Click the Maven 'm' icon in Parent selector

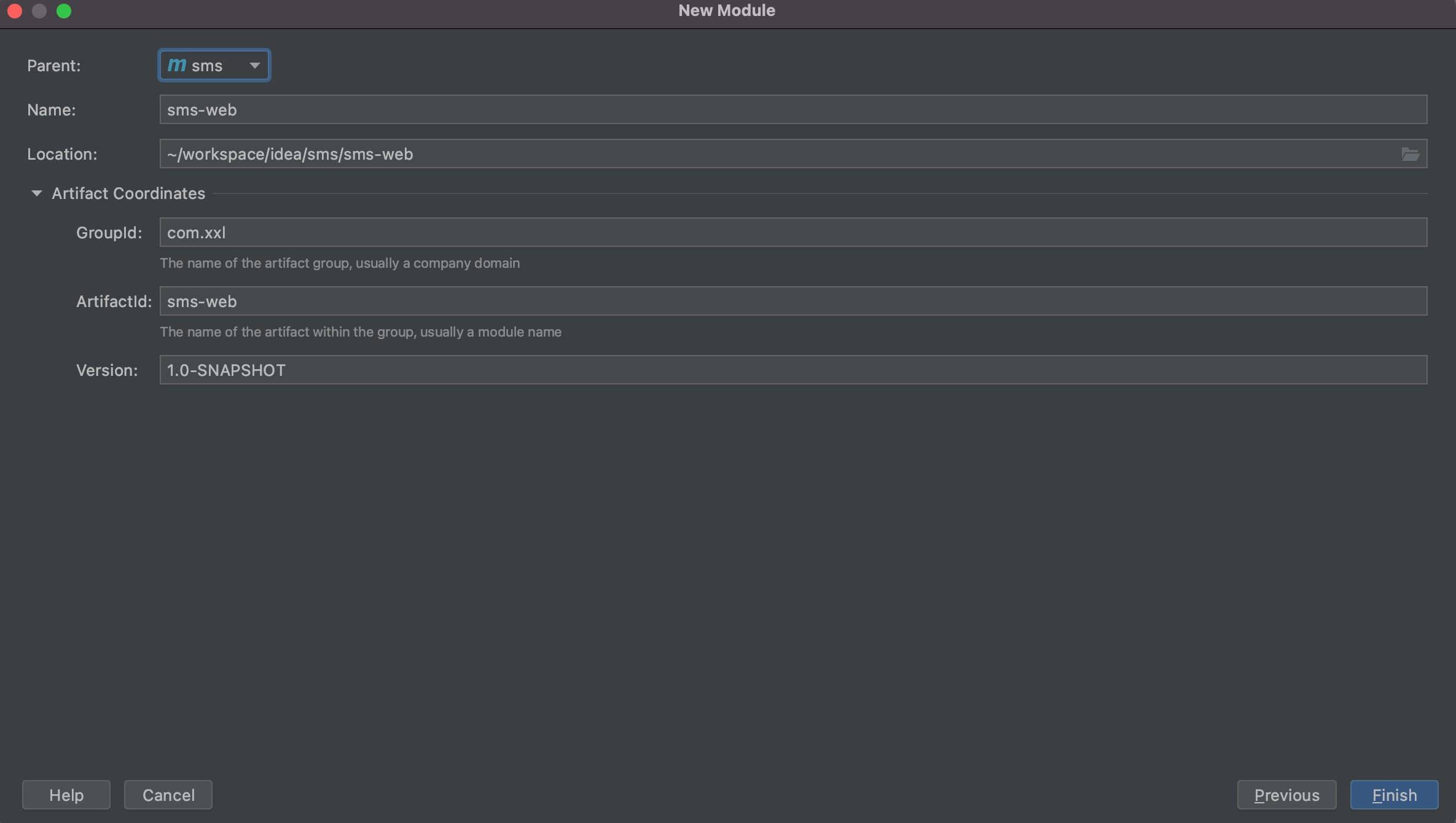coord(176,64)
